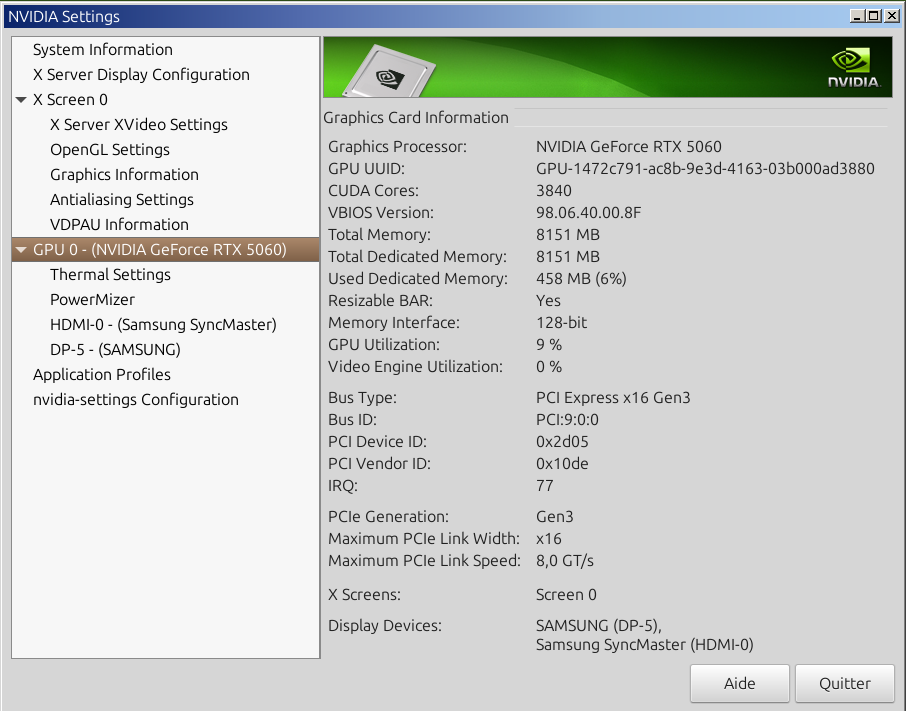Go to OpenGL Settings

pos(109,150)
